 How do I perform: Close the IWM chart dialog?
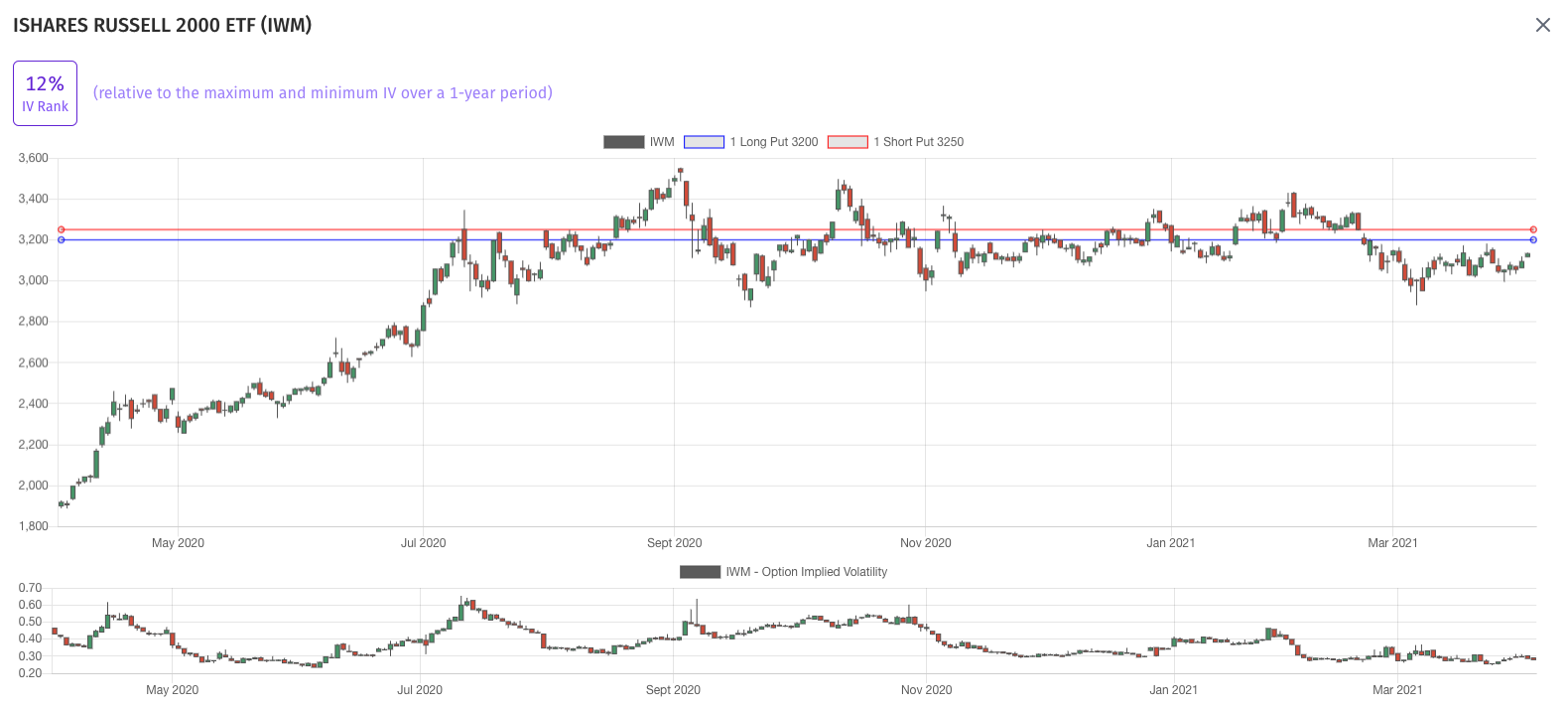pos(1542,25)
